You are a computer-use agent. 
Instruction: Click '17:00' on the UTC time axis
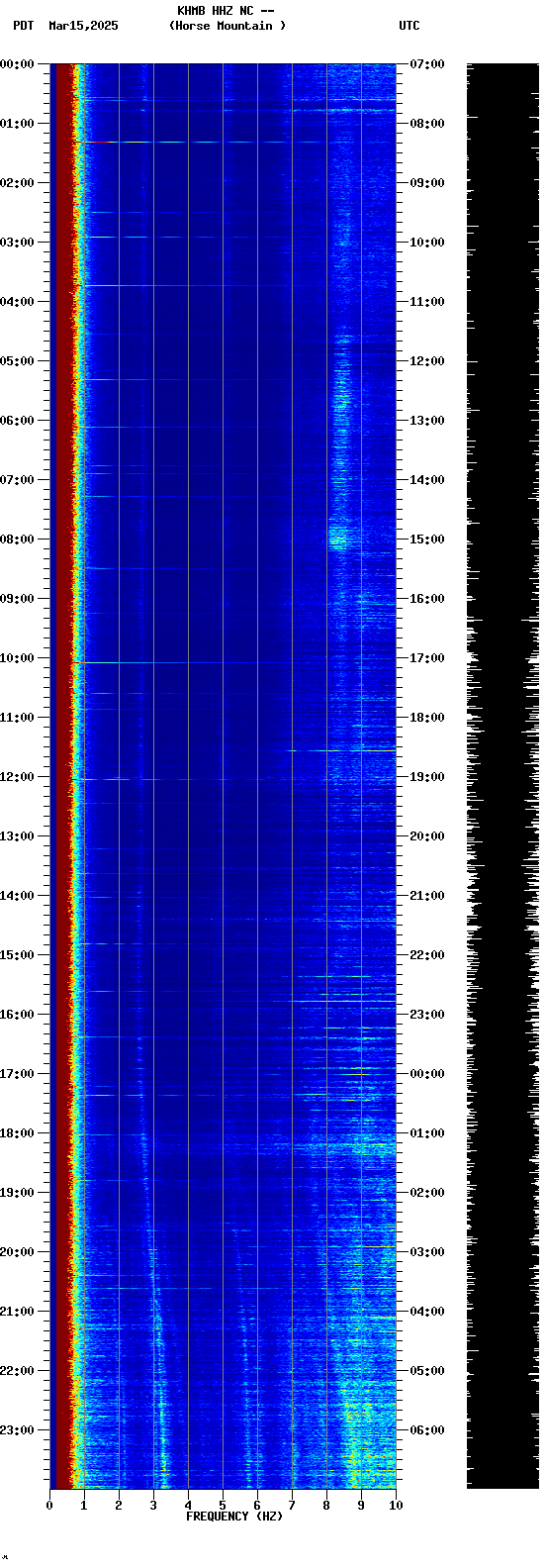427,658
